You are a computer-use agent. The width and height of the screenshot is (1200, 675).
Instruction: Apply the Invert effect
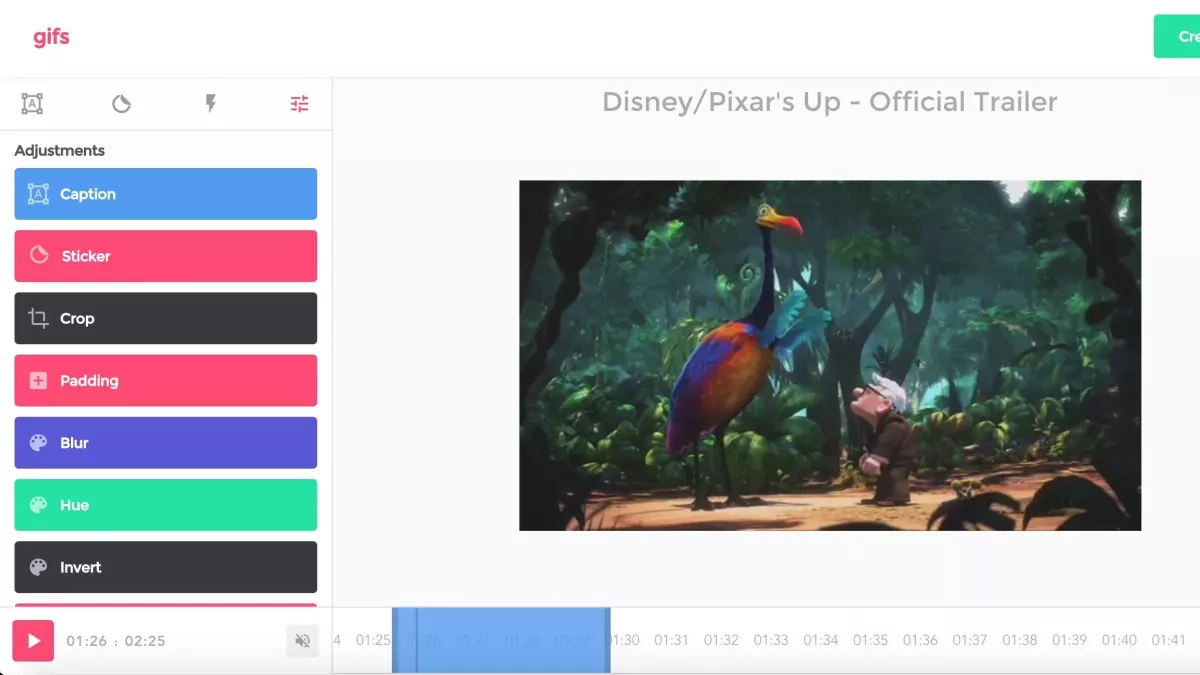[166, 567]
